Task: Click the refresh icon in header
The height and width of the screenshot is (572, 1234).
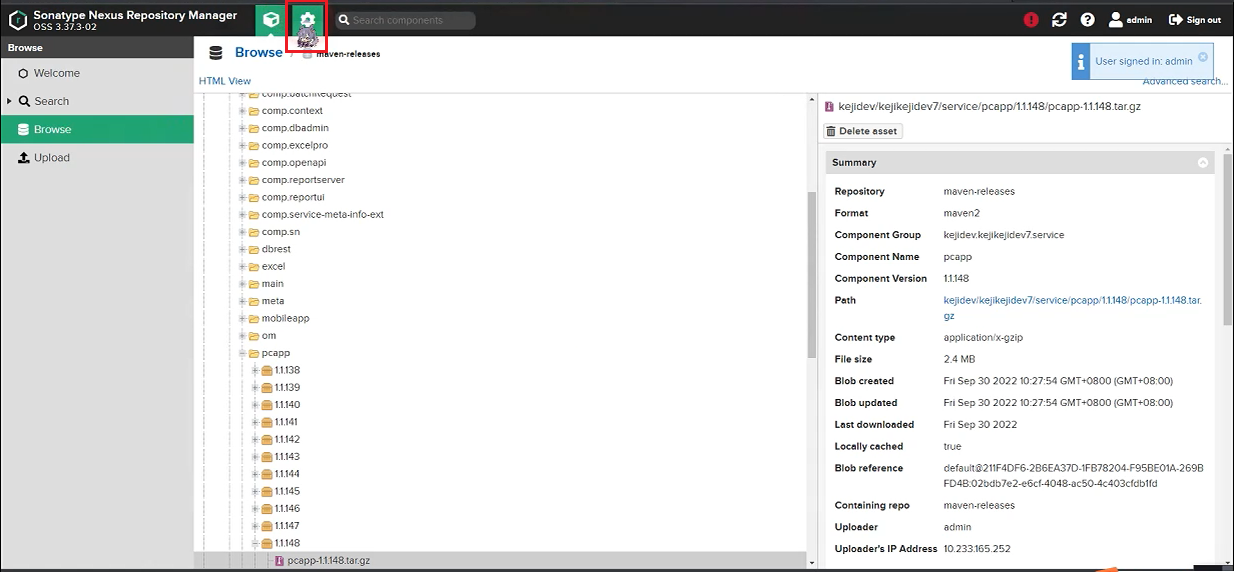Action: click(x=1059, y=20)
